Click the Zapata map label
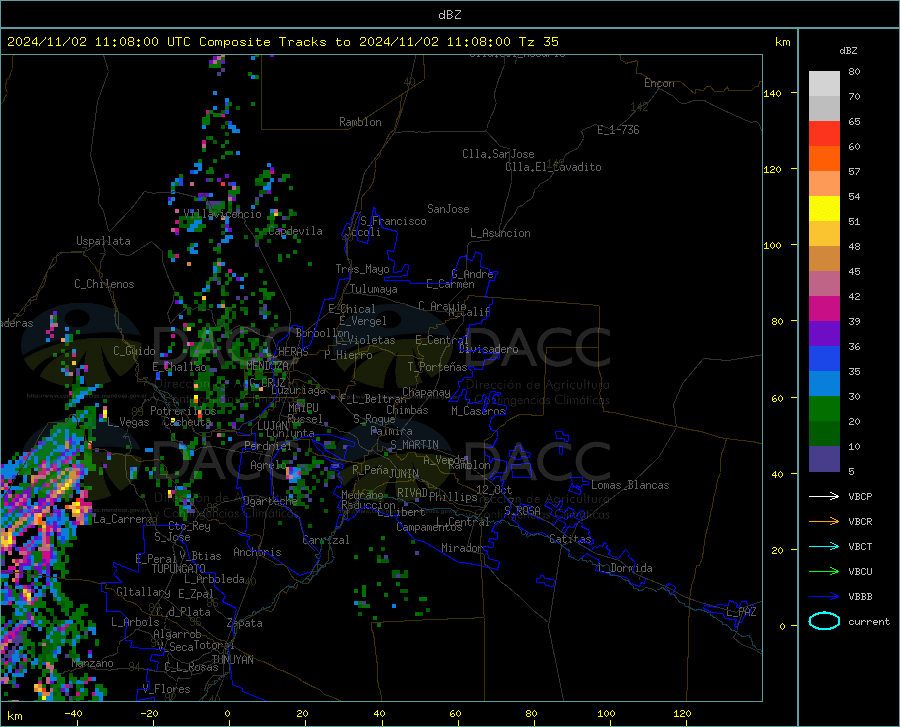Image resolution: width=900 pixels, height=727 pixels. click(245, 623)
